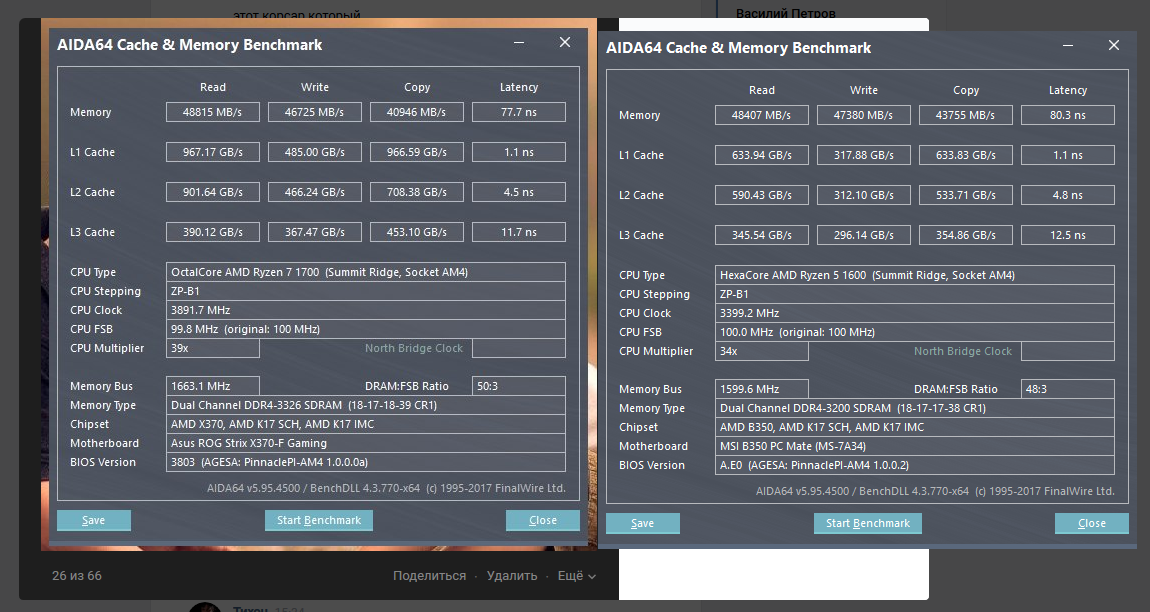Click memory bus value 1663.1 MHz
The width and height of the screenshot is (1150, 612).
(213, 386)
